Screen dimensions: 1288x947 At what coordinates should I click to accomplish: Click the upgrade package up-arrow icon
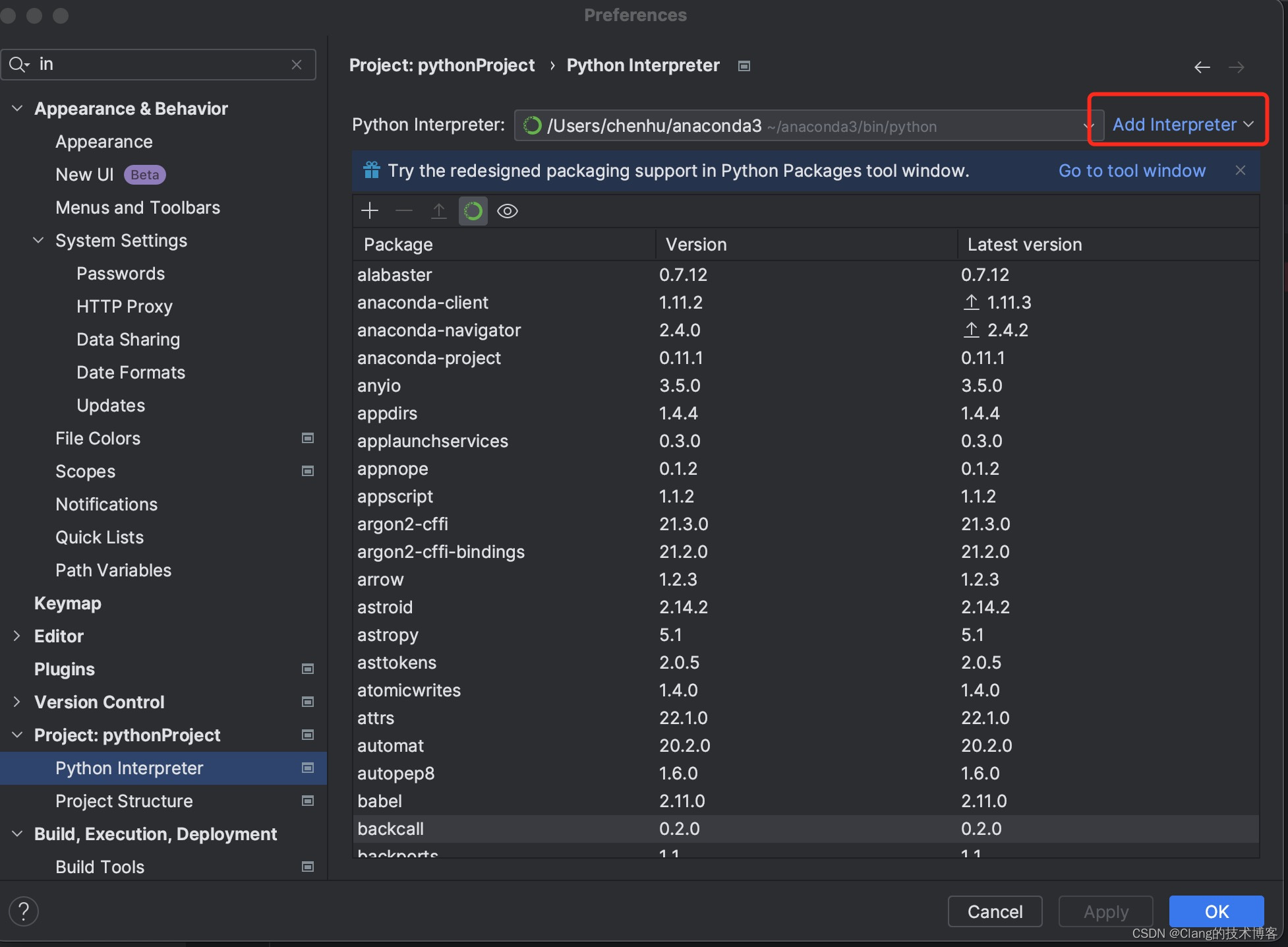[x=438, y=211]
